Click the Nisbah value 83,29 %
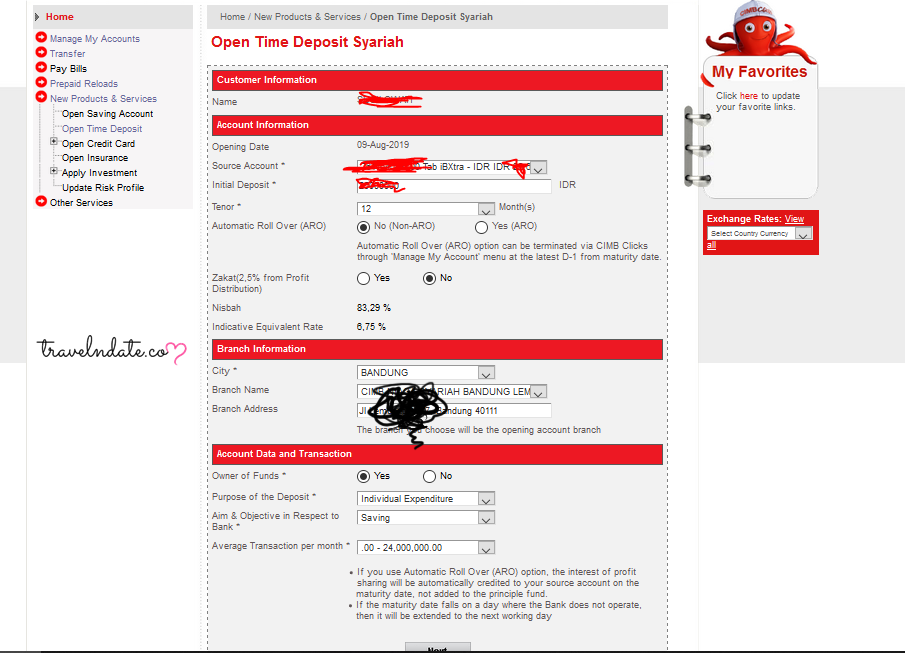This screenshot has width=905, height=653. point(373,308)
